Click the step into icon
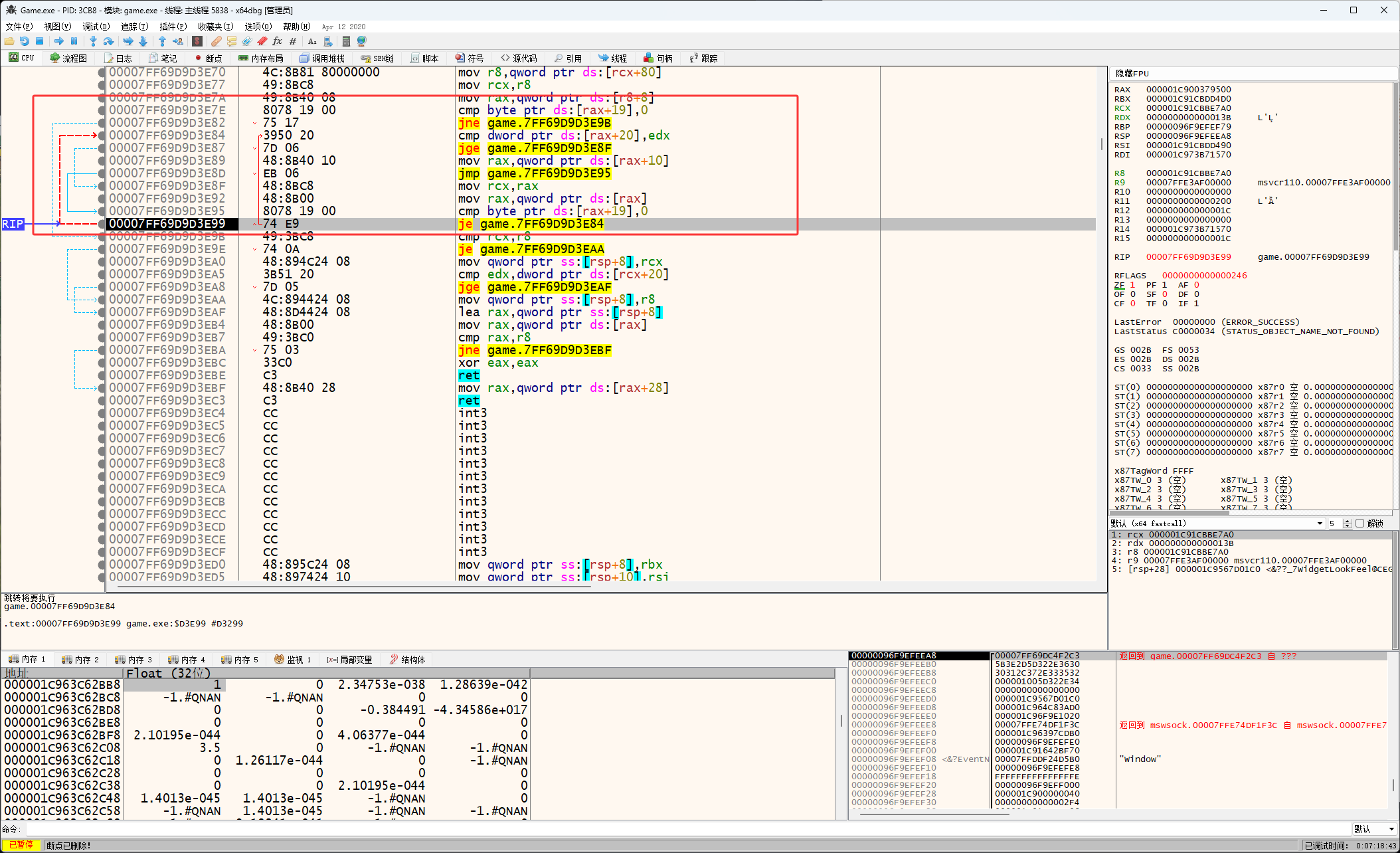 pyautogui.click(x=93, y=41)
